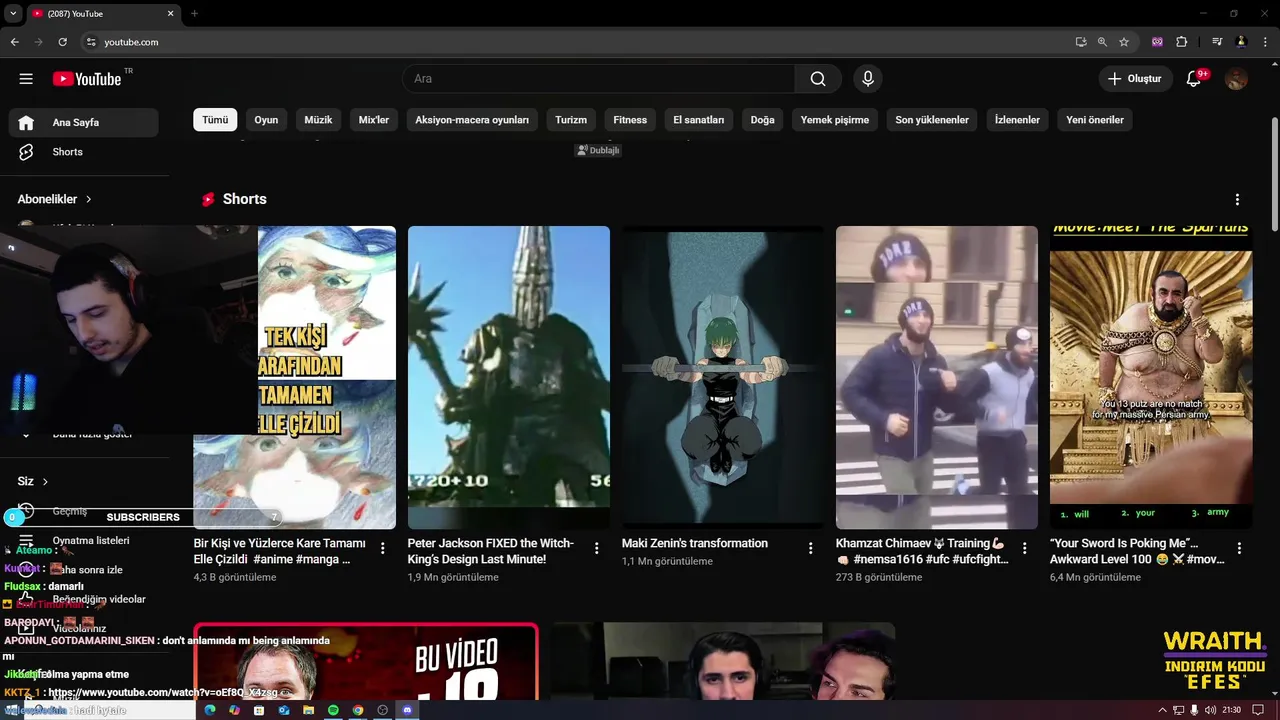Adjust system volume from tray speaker
The width and height of the screenshot is (1280, 720).
tap(1210, 710)
